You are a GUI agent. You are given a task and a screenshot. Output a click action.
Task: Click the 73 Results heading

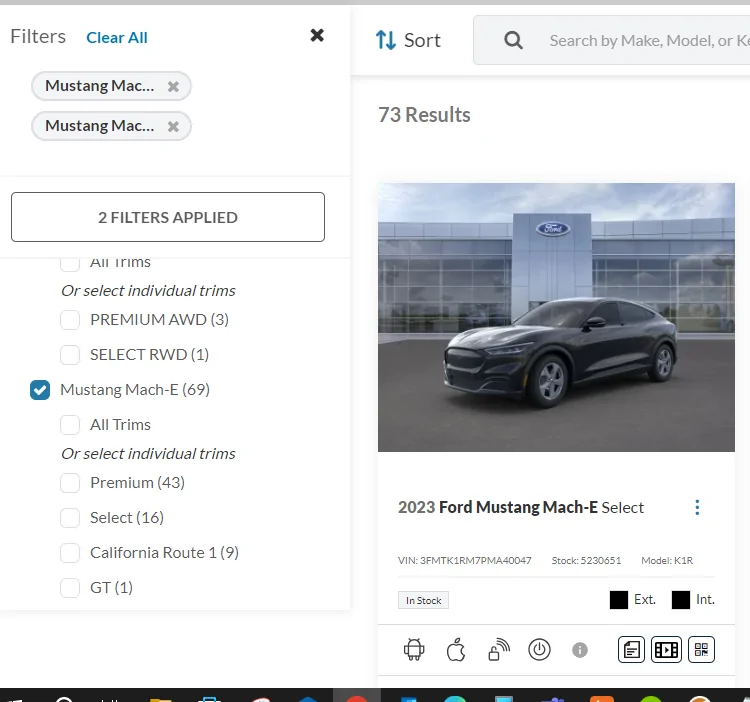[424, 115]
